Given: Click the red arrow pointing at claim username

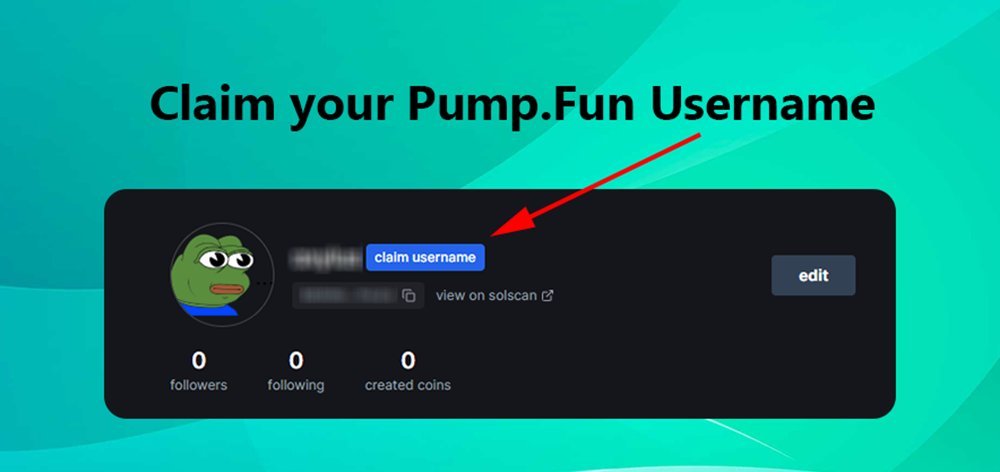Looking at the screenshot, I should [596, 184].
